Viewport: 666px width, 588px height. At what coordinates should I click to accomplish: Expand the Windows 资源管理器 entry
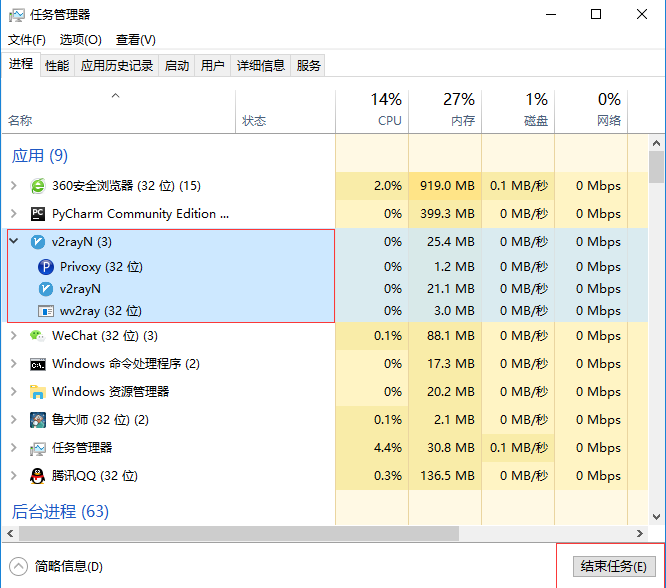pos(14,392)
